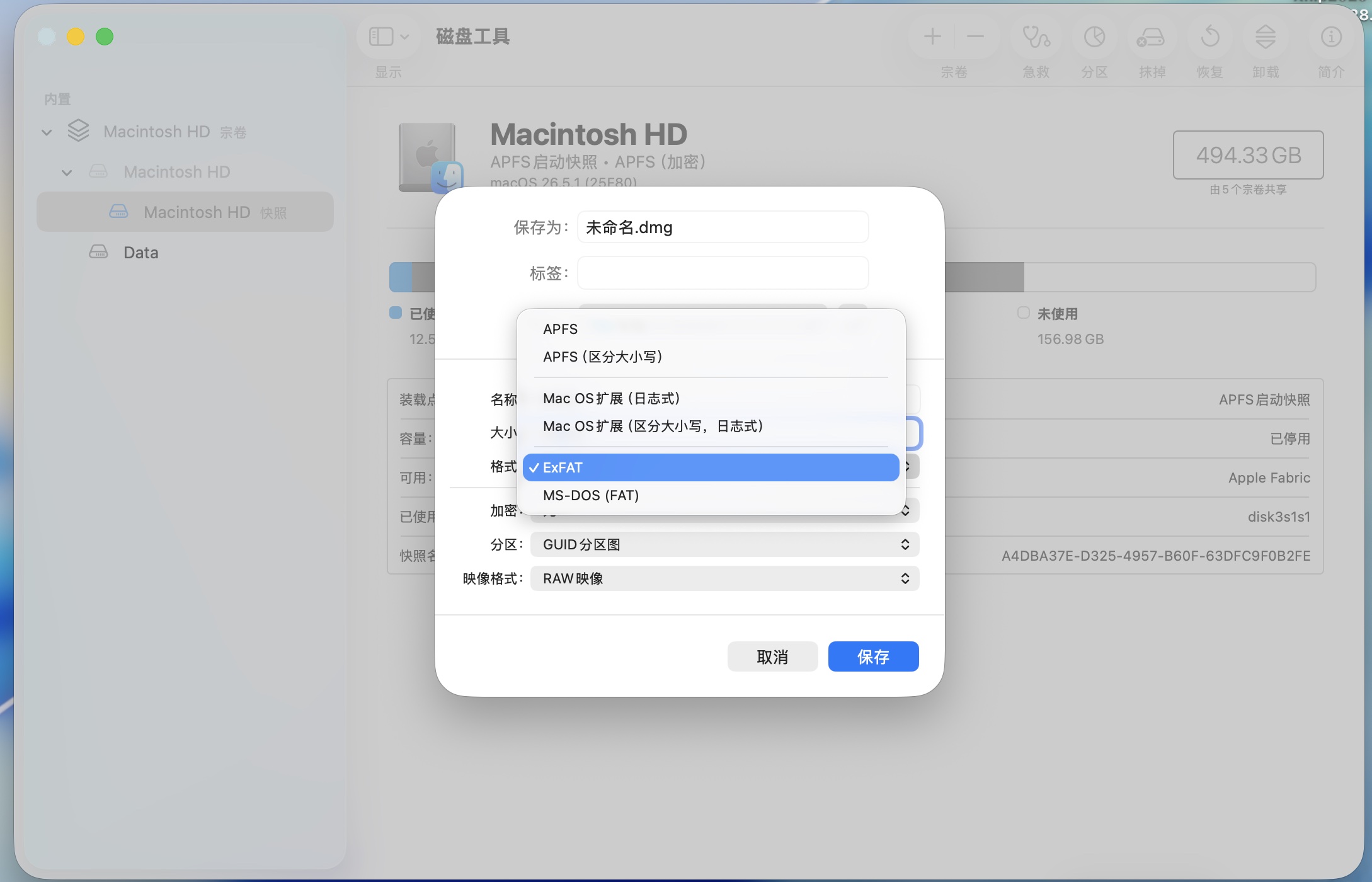The image size is (1372, 882).
Task: Select Macintosh HD 快照 in sidebar
Action: [185, 212]
